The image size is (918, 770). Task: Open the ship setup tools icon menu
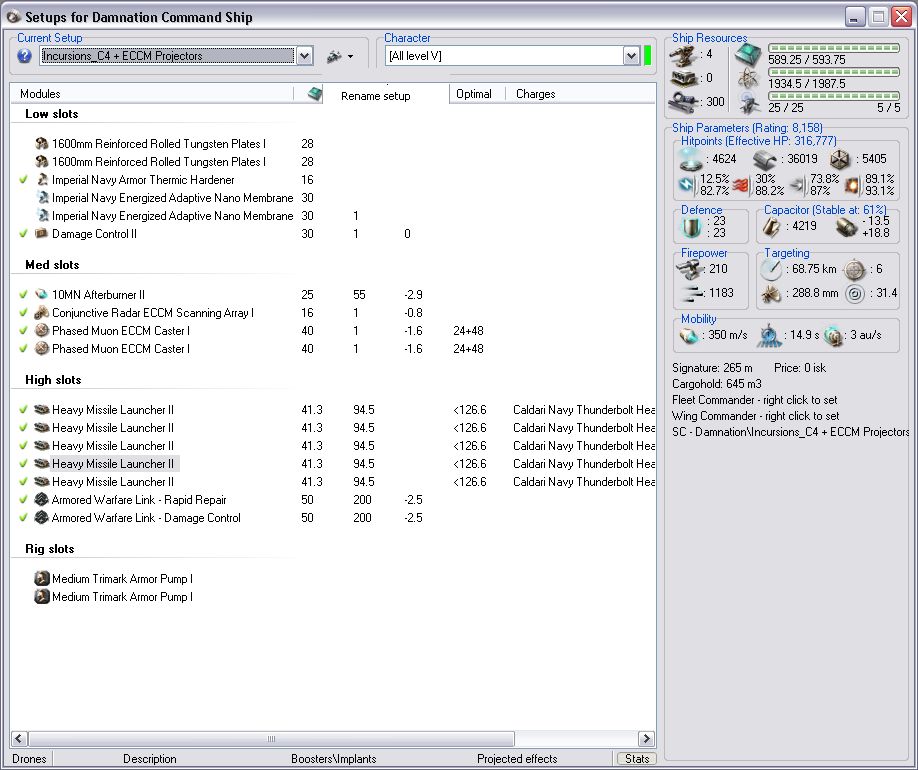pyautogui.click(x=334, y=56)
